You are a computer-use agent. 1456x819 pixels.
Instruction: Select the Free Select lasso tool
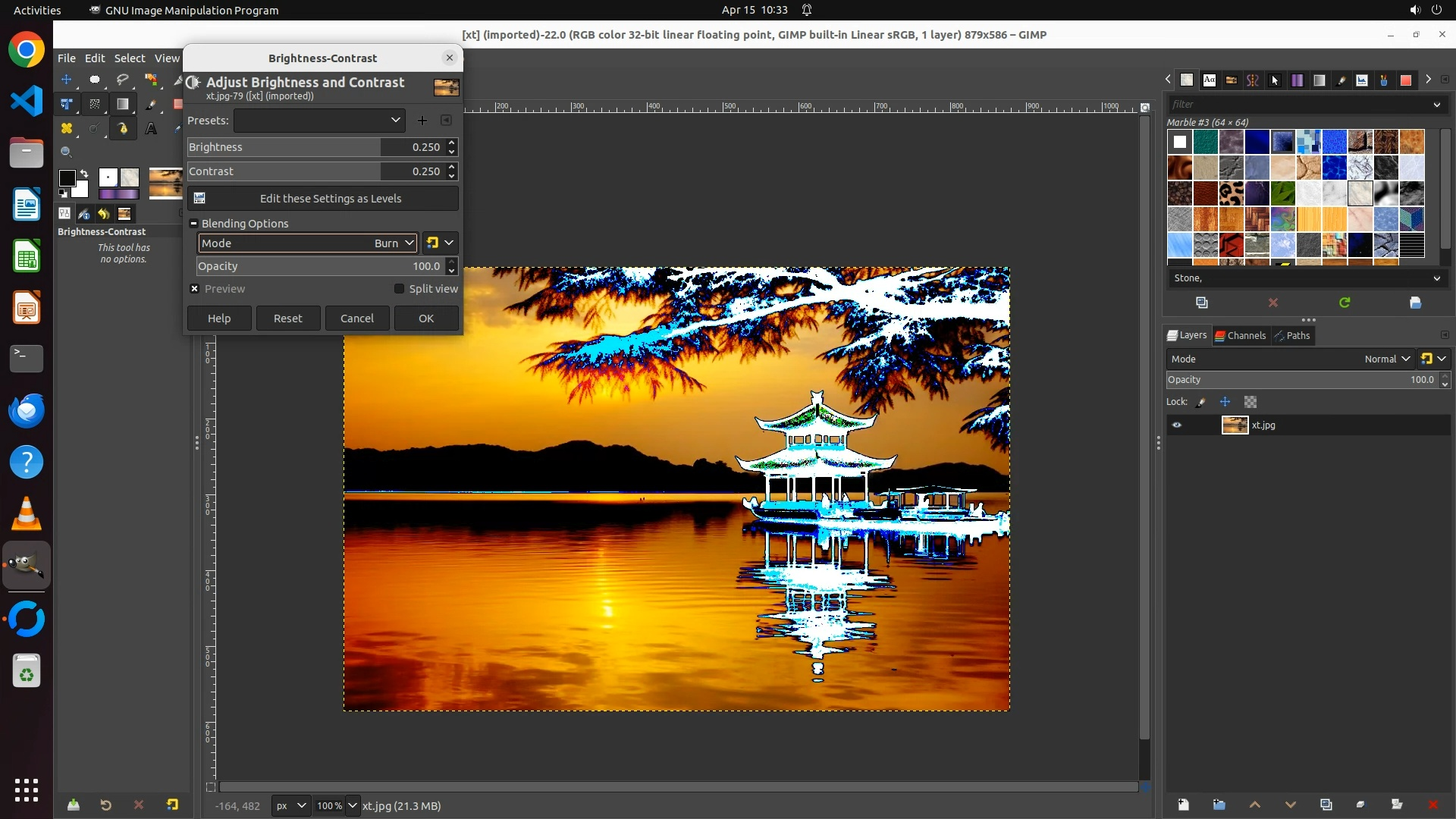(123, 80)
